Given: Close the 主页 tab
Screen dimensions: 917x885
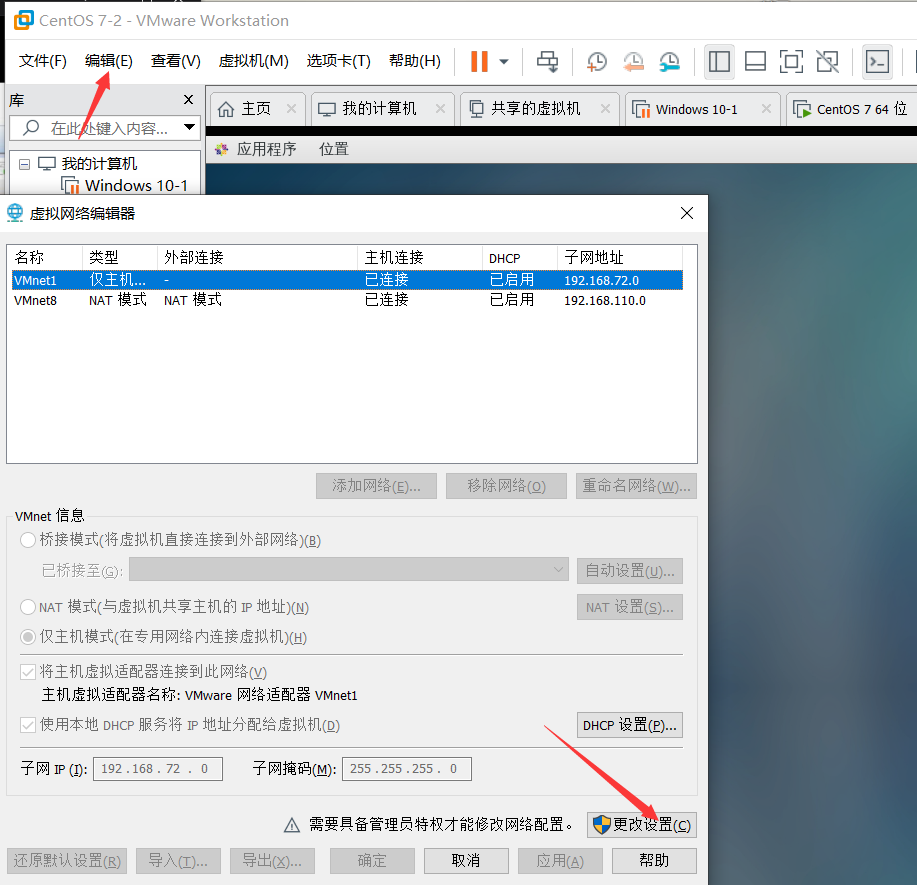Looking at the screenshot, I should (291, 108).
